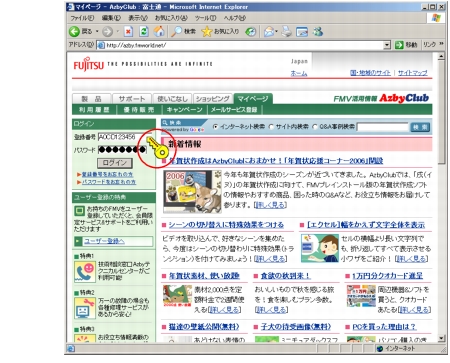Select the サイト内検索 radio button
450x363 pixels.
pos(271,127)
